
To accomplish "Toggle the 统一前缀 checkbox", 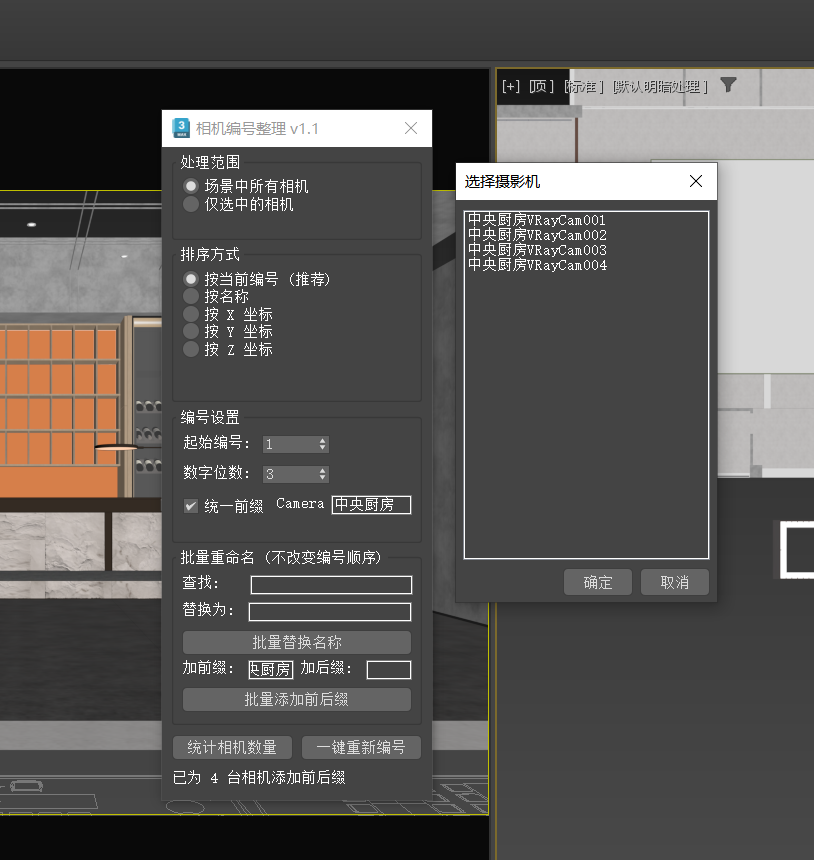I will pyautogui.click(x=191, y=506).
